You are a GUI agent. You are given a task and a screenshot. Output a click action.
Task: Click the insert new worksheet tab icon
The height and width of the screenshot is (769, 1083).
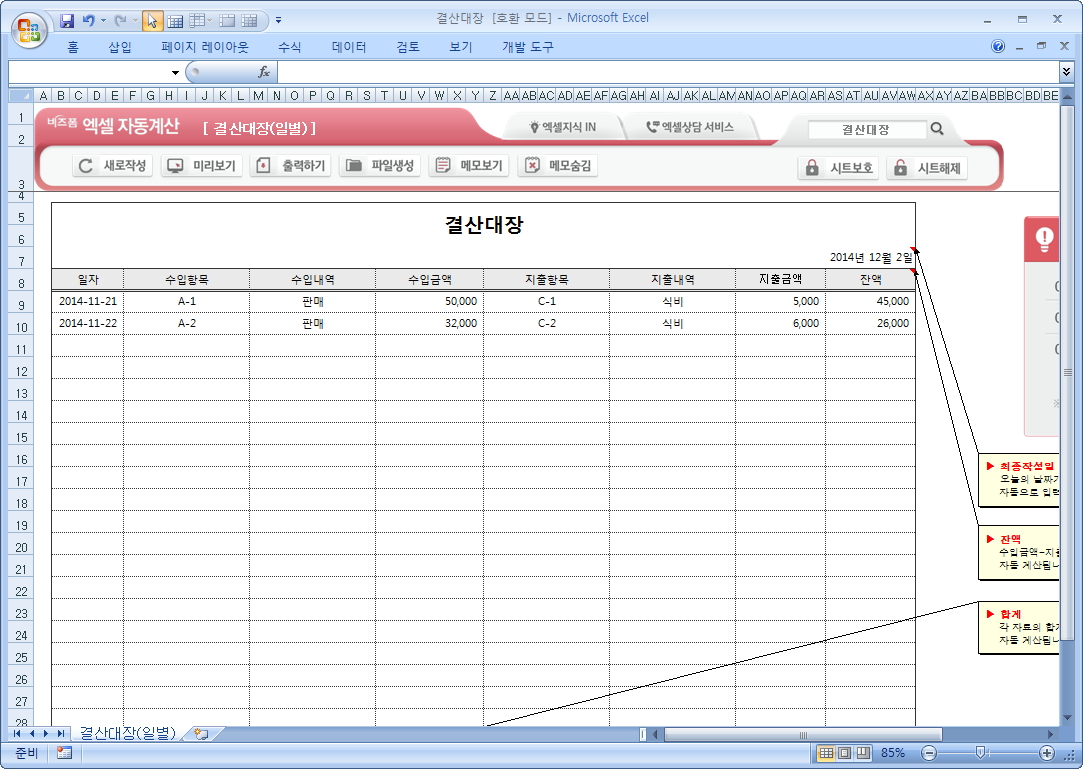[201, 734]
